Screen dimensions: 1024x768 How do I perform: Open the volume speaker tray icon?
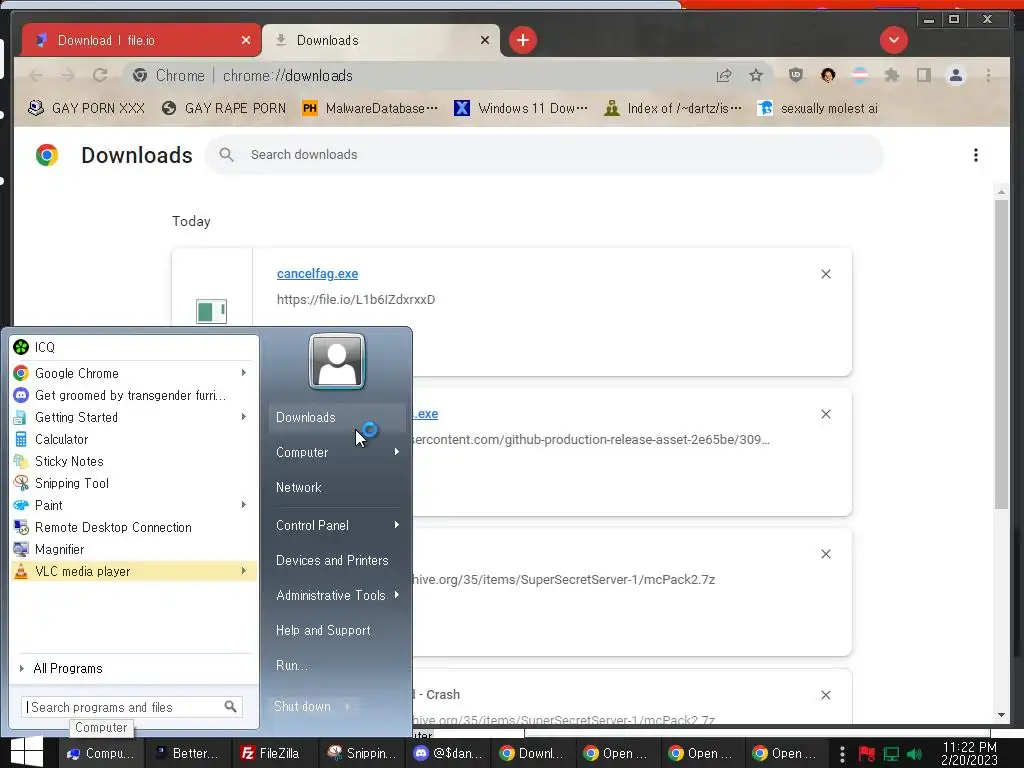(914, 754)
